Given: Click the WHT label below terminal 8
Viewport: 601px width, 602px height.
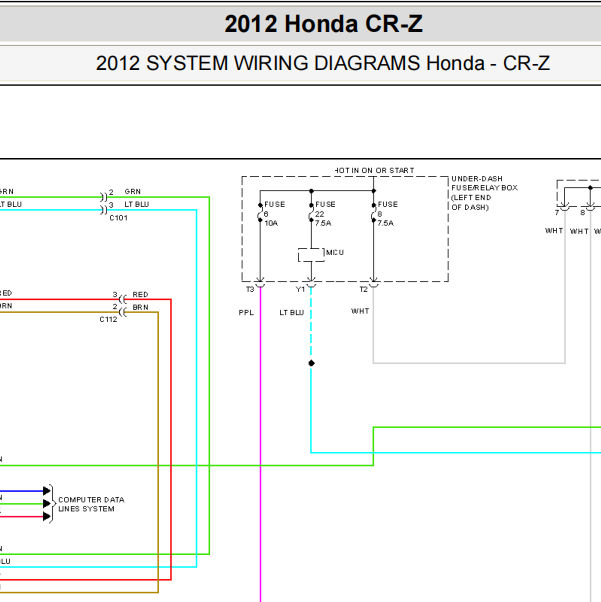Looking at the screenshot, I should (x=579, y=231).
